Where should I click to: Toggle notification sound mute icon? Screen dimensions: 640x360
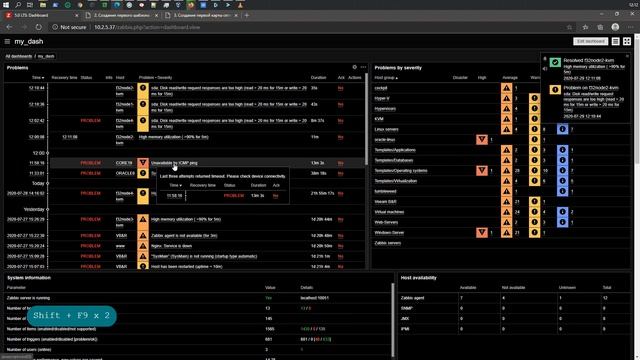tap(545, 69)
